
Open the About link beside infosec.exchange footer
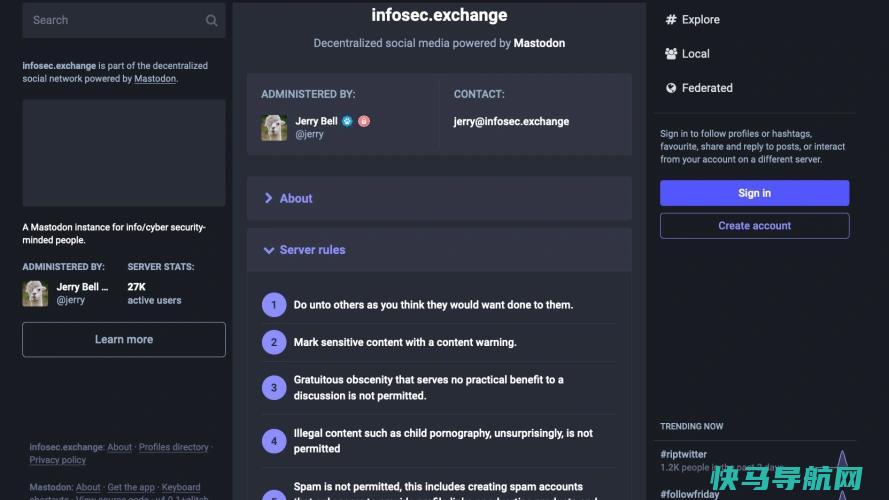(x=119, y=447)
